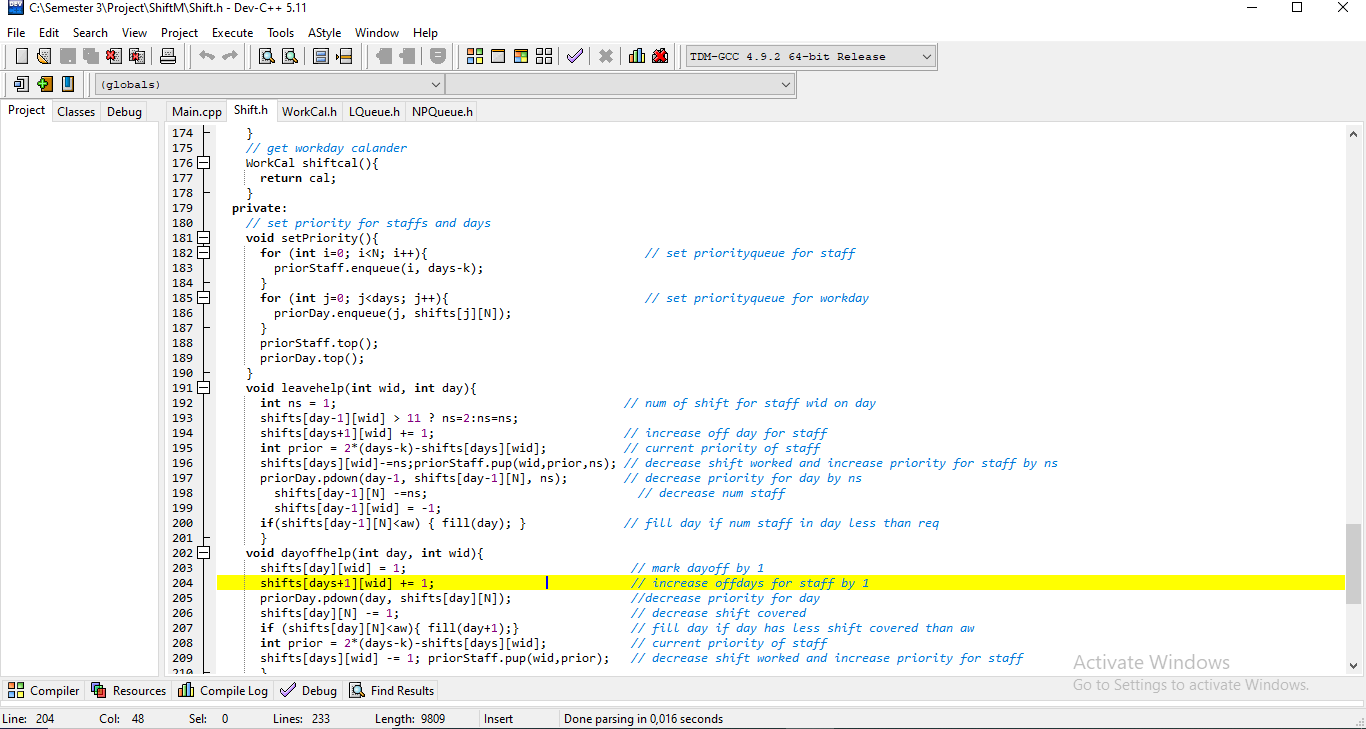Click comment '// get workday calander'

click(x=326, y=148)
